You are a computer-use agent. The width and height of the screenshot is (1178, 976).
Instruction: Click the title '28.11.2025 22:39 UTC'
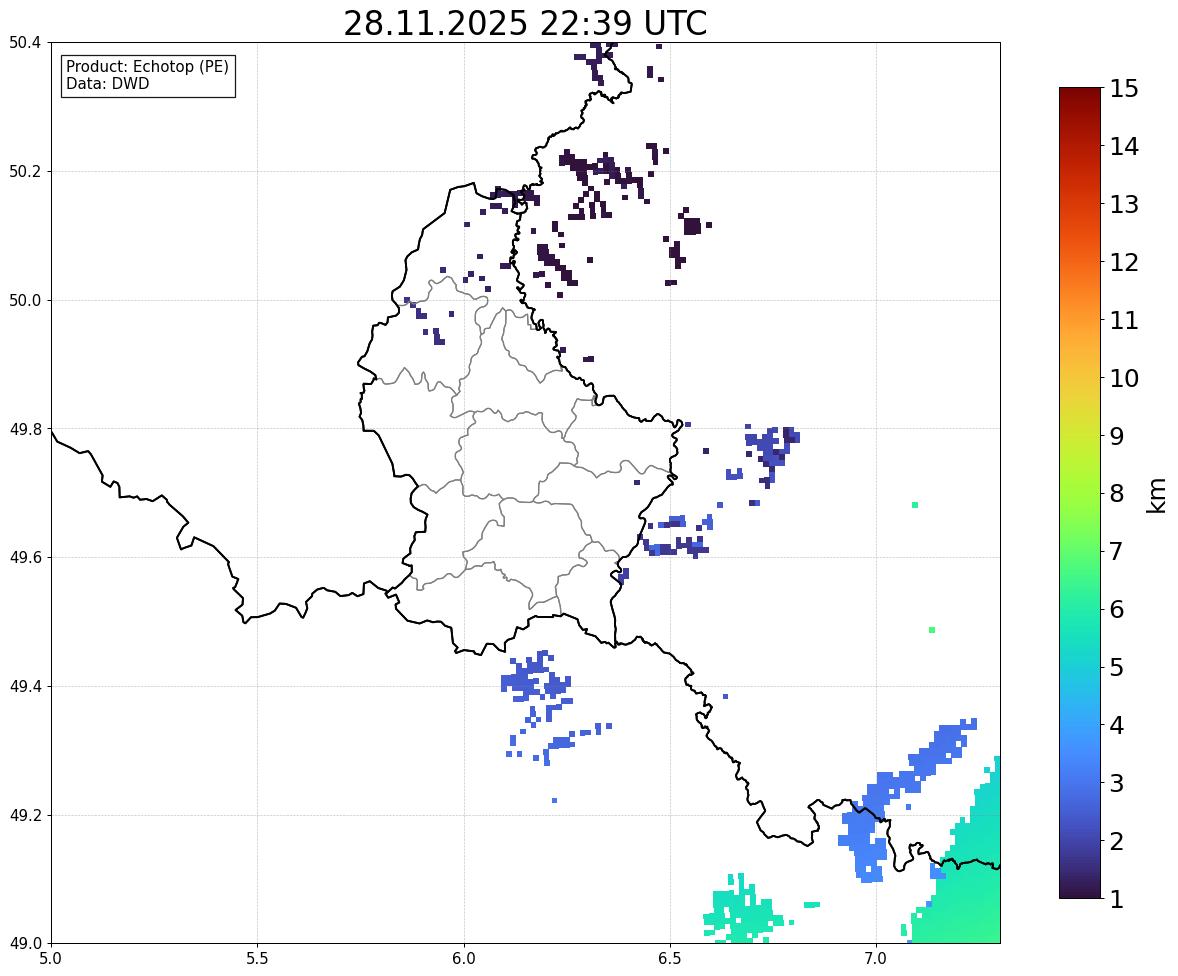525,23
